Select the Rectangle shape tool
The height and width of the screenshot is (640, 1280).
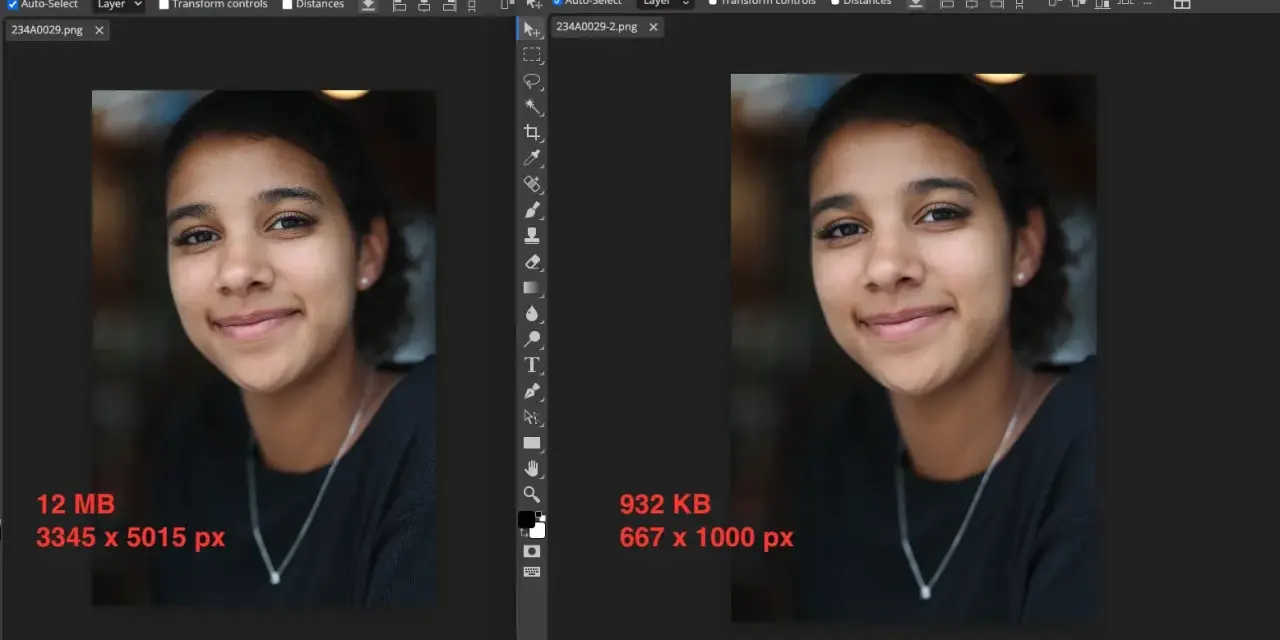[x=532, y=443]
